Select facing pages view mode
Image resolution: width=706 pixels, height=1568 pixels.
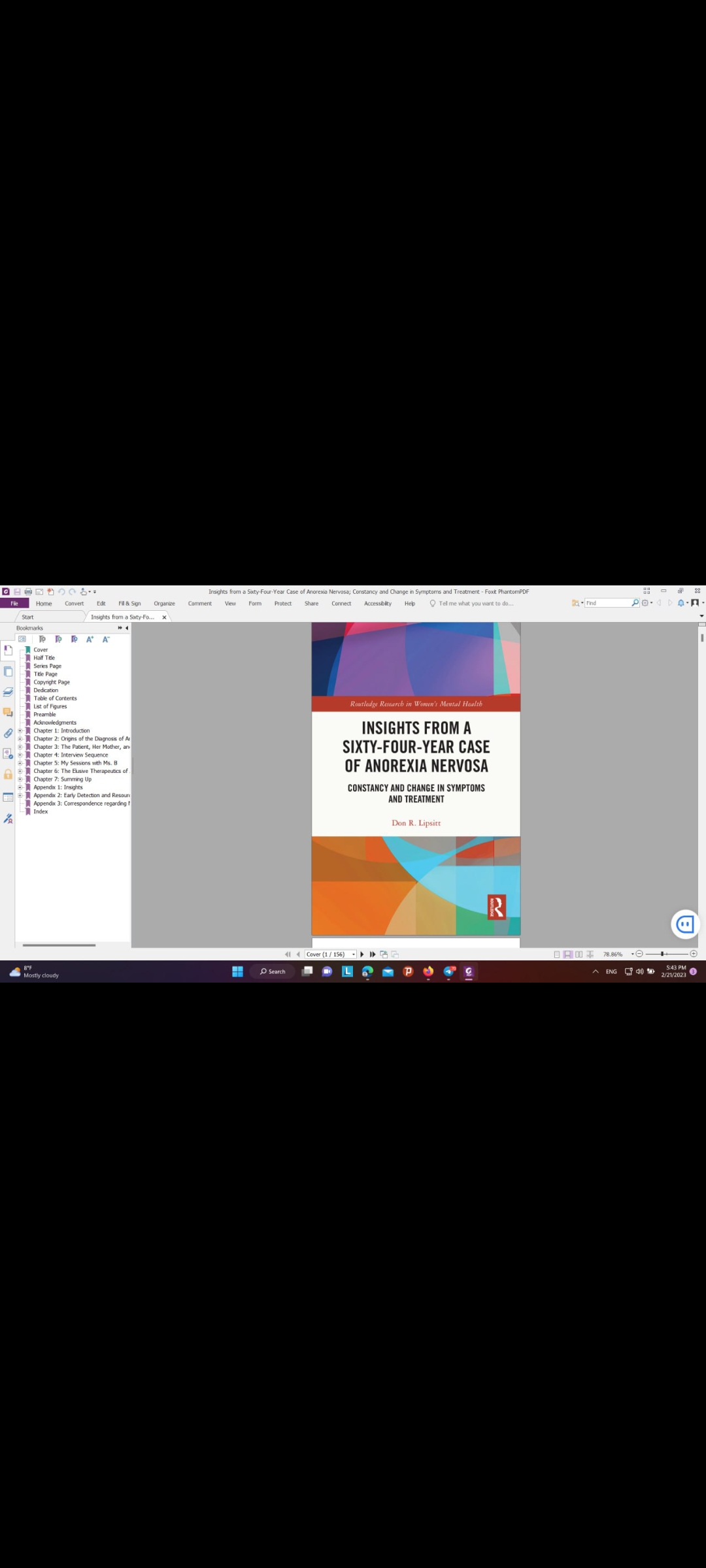(x=579, y=954)
